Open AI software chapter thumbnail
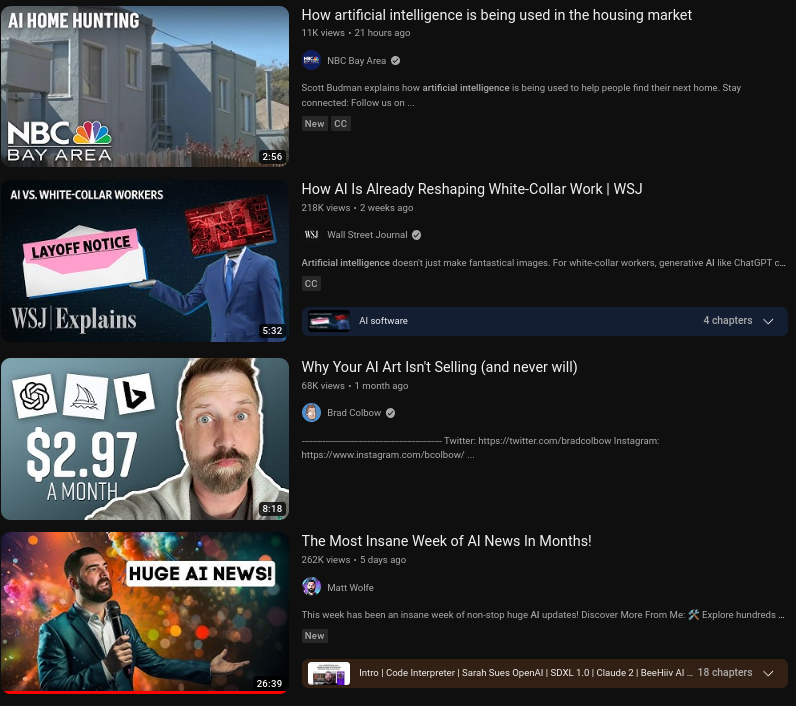796x706 pixels. [329, 321]
